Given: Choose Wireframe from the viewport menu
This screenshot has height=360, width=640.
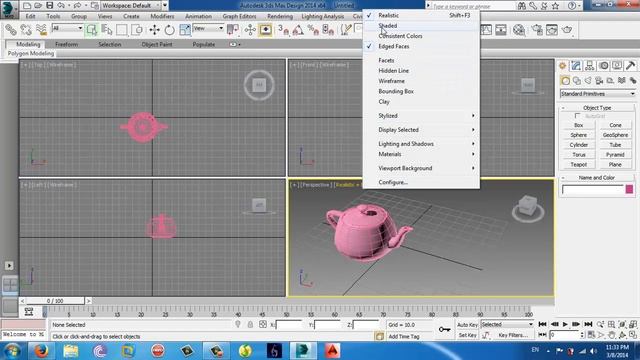Looking at the screenshot, I should pos(421,81).
